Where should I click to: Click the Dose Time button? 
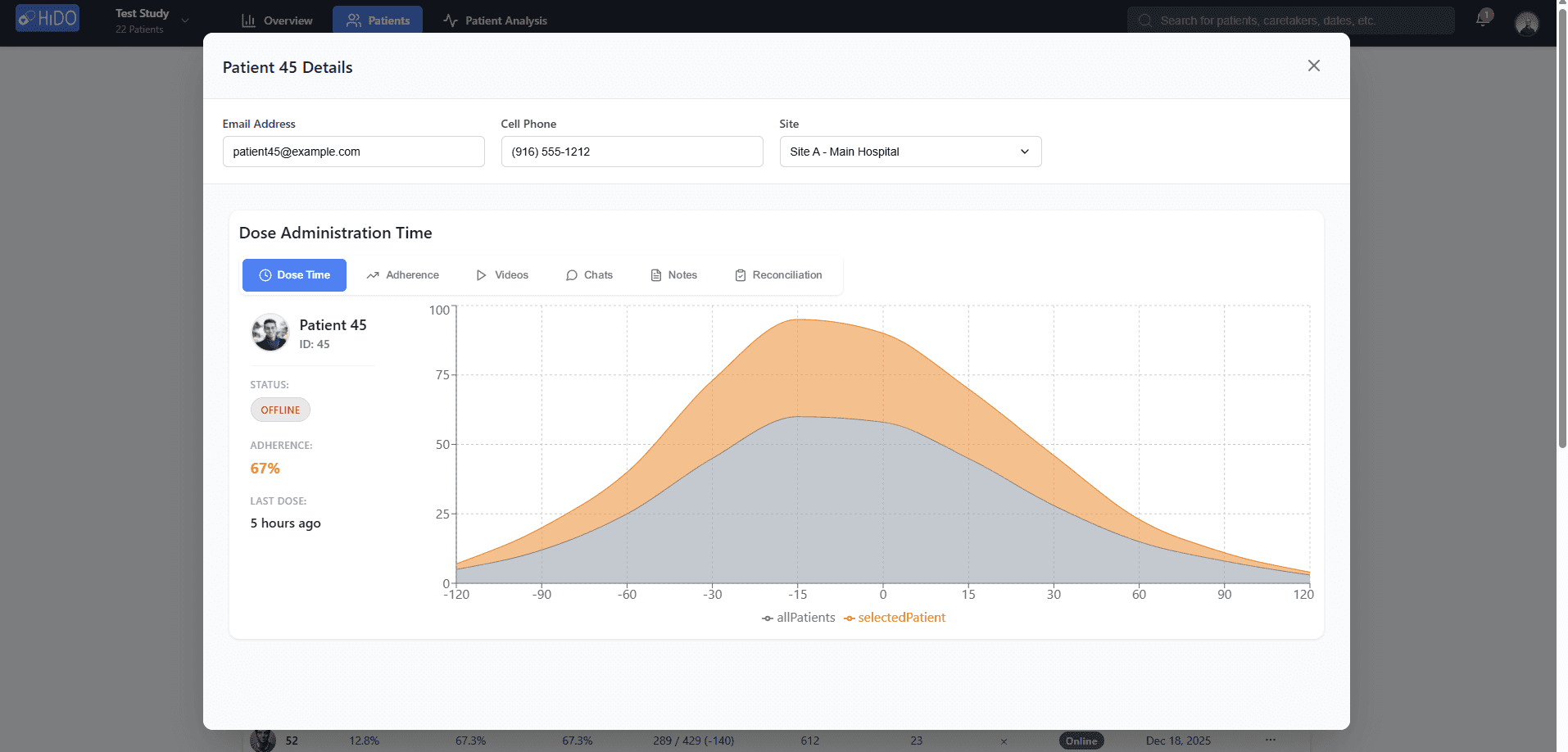[x=294, y=275]
